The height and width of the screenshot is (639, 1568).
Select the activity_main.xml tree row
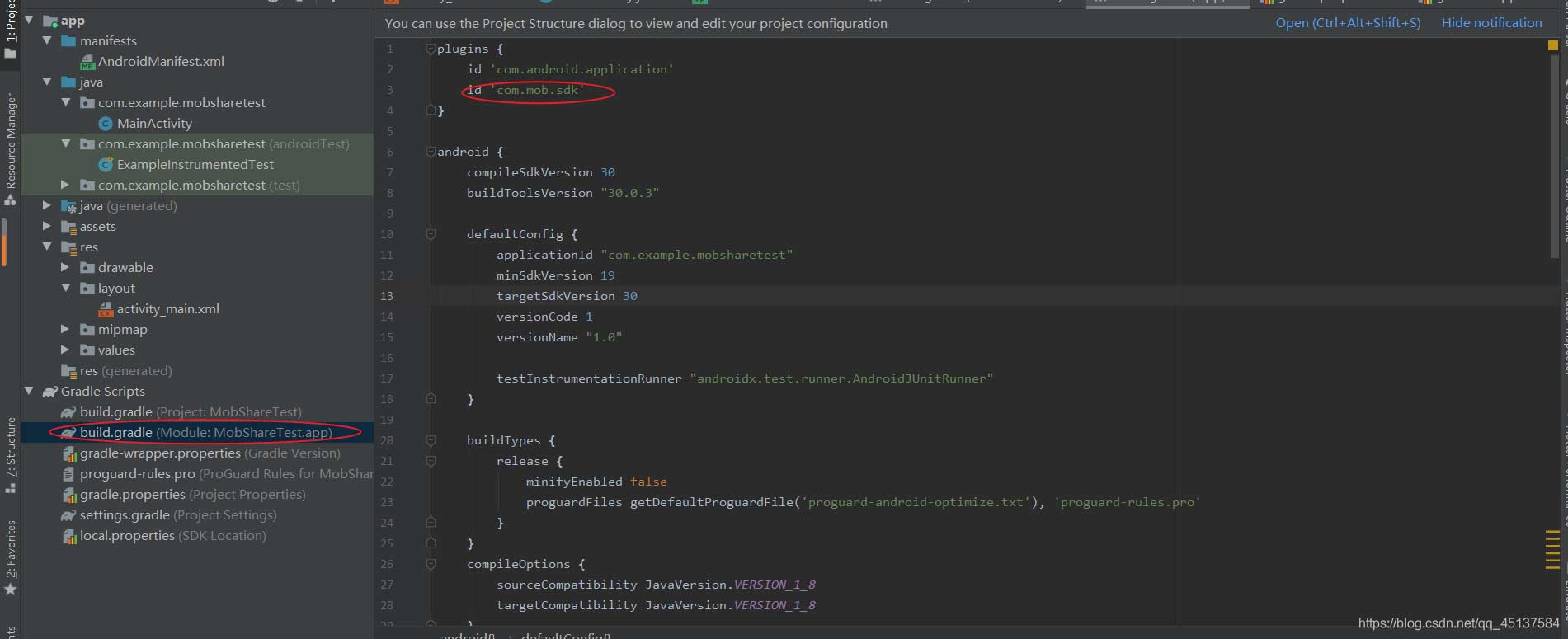click(x=197, y=308)
